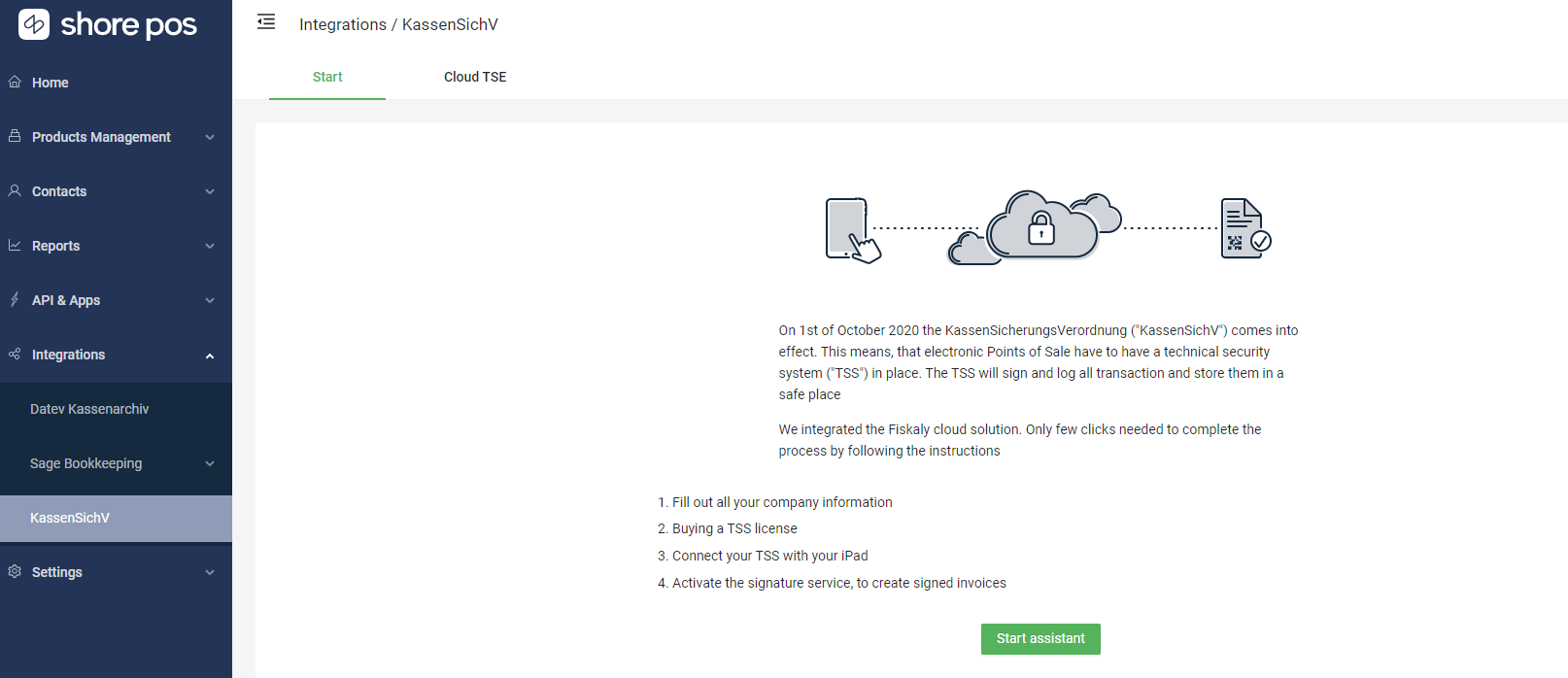
Task: Click the cloud padlock illustration
Action: click(1035, 227)
